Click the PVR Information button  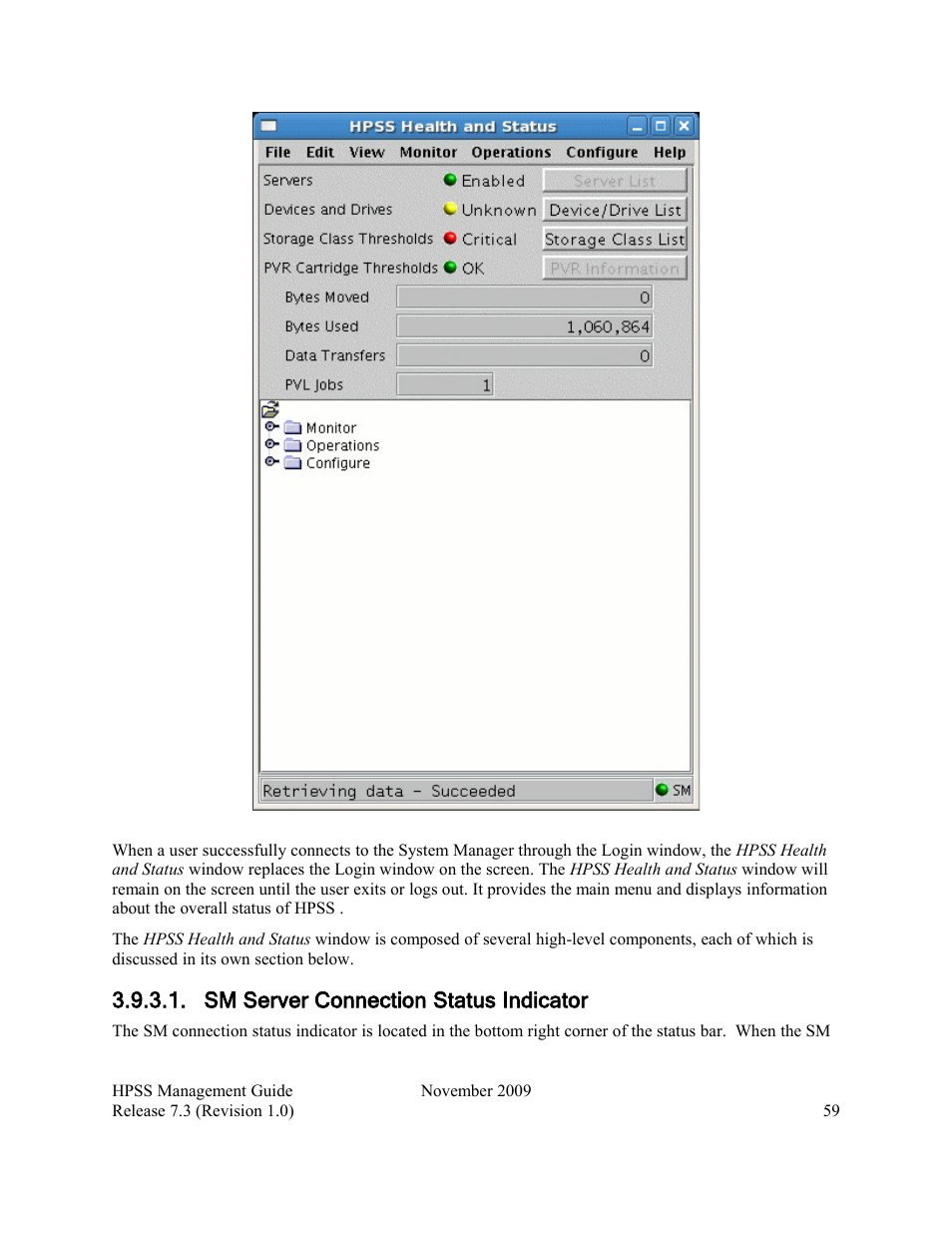pos(615,268)
